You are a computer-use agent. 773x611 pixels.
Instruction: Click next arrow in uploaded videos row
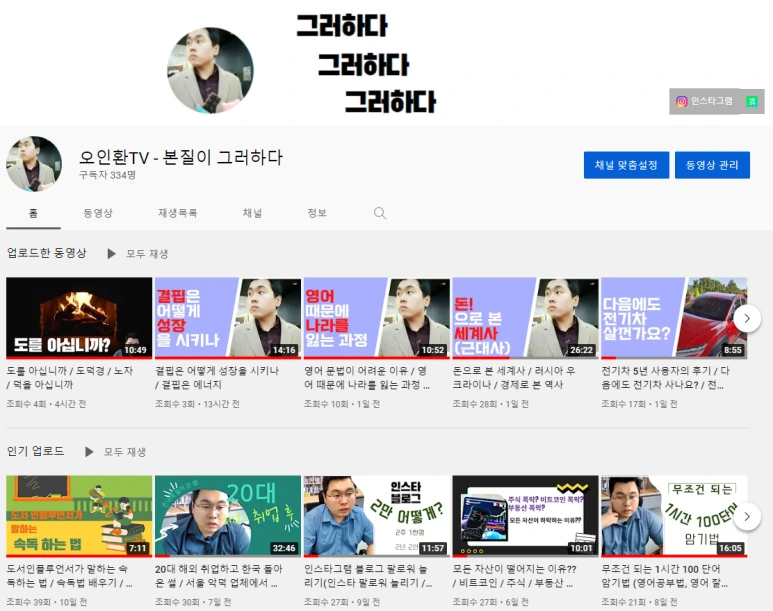pyautogui.click(x=747, y=319)
